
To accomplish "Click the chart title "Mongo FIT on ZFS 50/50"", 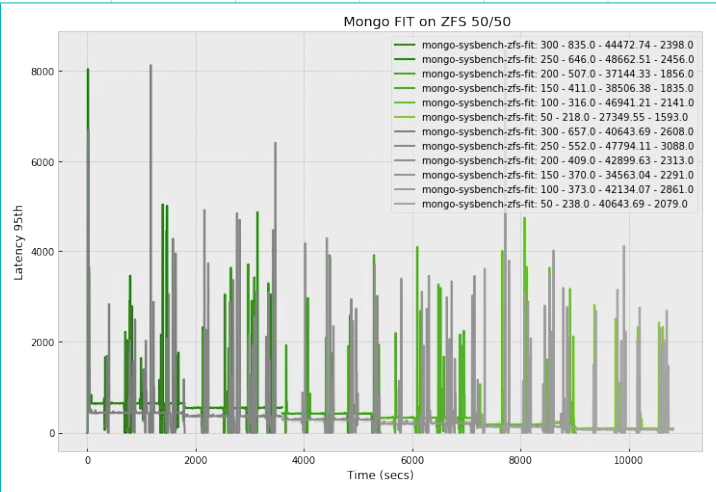I will coord(427,21).
